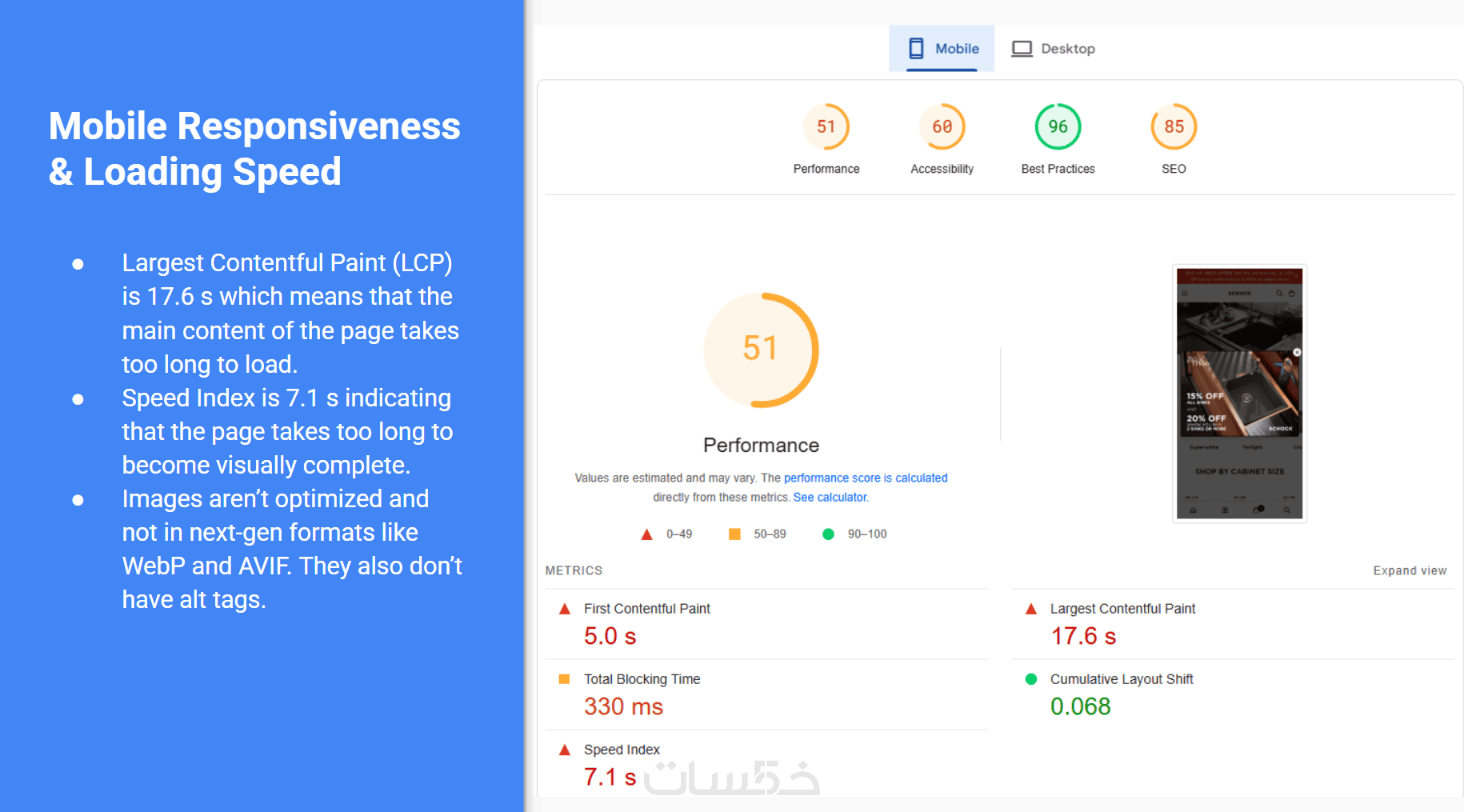The width and height of the screenshot is (1464, 812).
Task: Click the mobile page screenshot thumbnail
Action: click(x=1239, y=394)
